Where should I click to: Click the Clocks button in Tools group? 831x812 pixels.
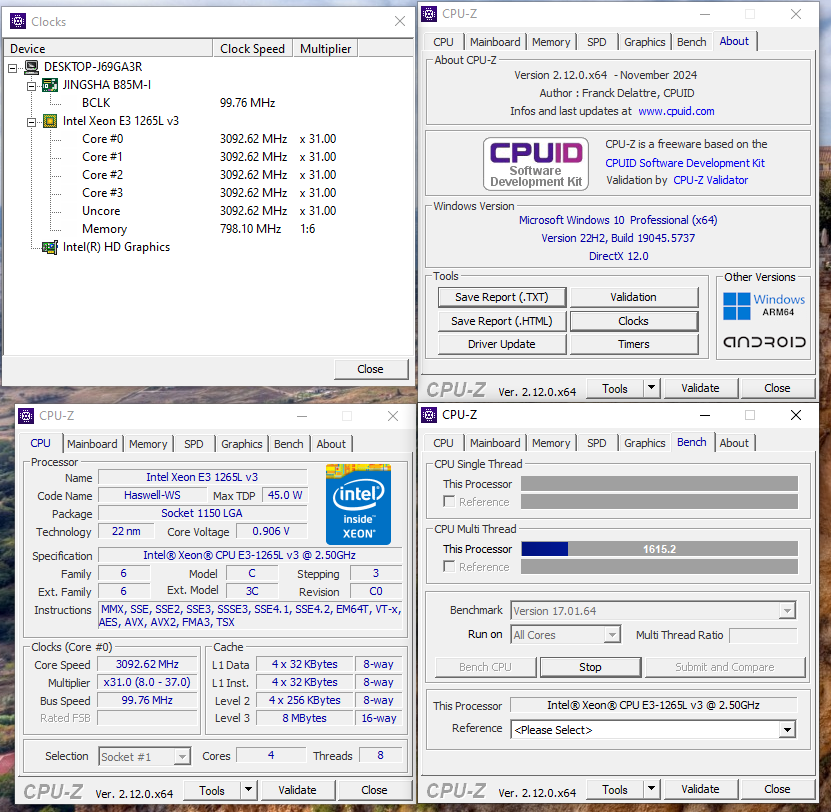click(x=634, y=321)
